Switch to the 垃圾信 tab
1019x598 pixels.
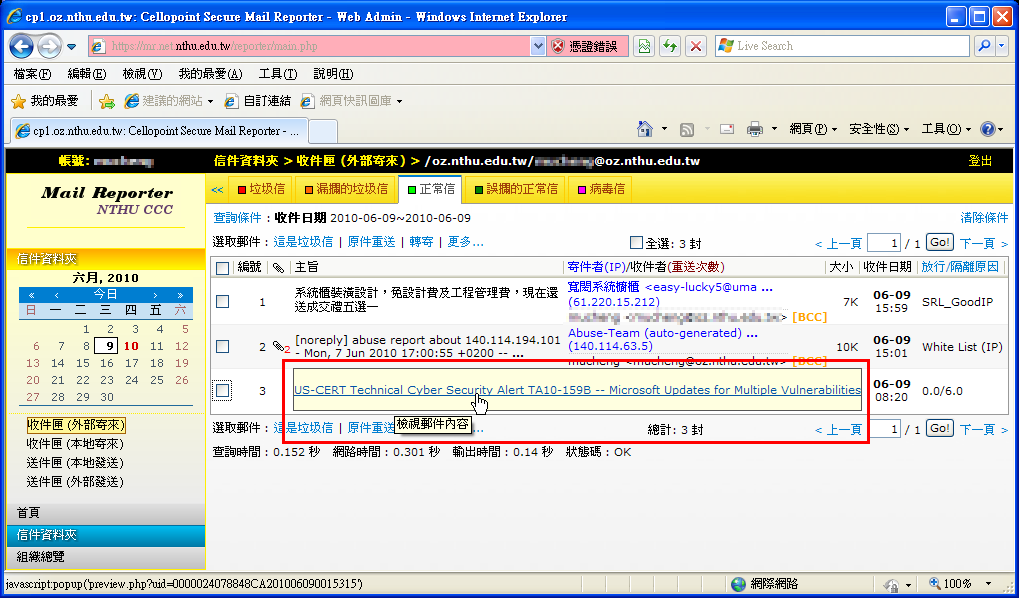pos(259,189)
